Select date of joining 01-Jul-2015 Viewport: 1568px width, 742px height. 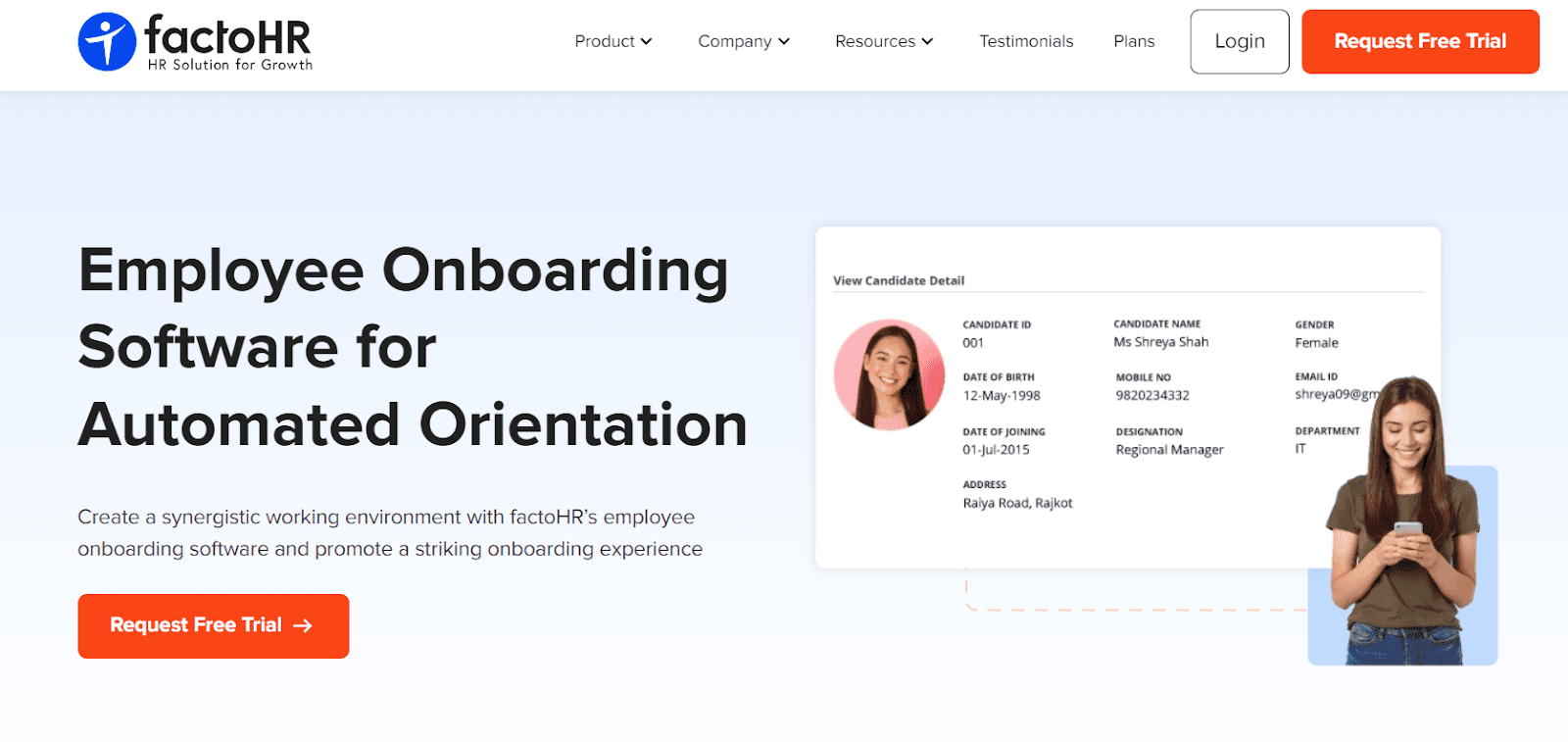[x=996, y=450]
